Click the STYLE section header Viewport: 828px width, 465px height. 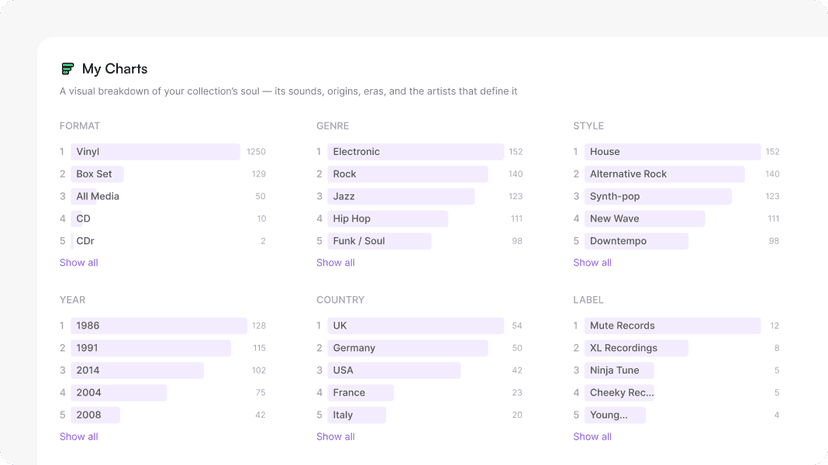(x=588, y=126)
